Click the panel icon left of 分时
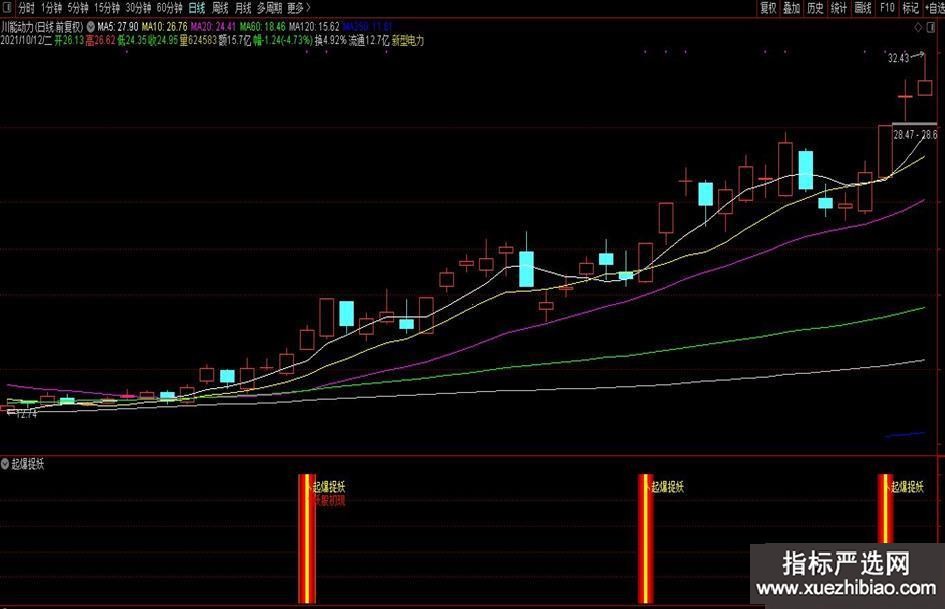 click(7, 8)
